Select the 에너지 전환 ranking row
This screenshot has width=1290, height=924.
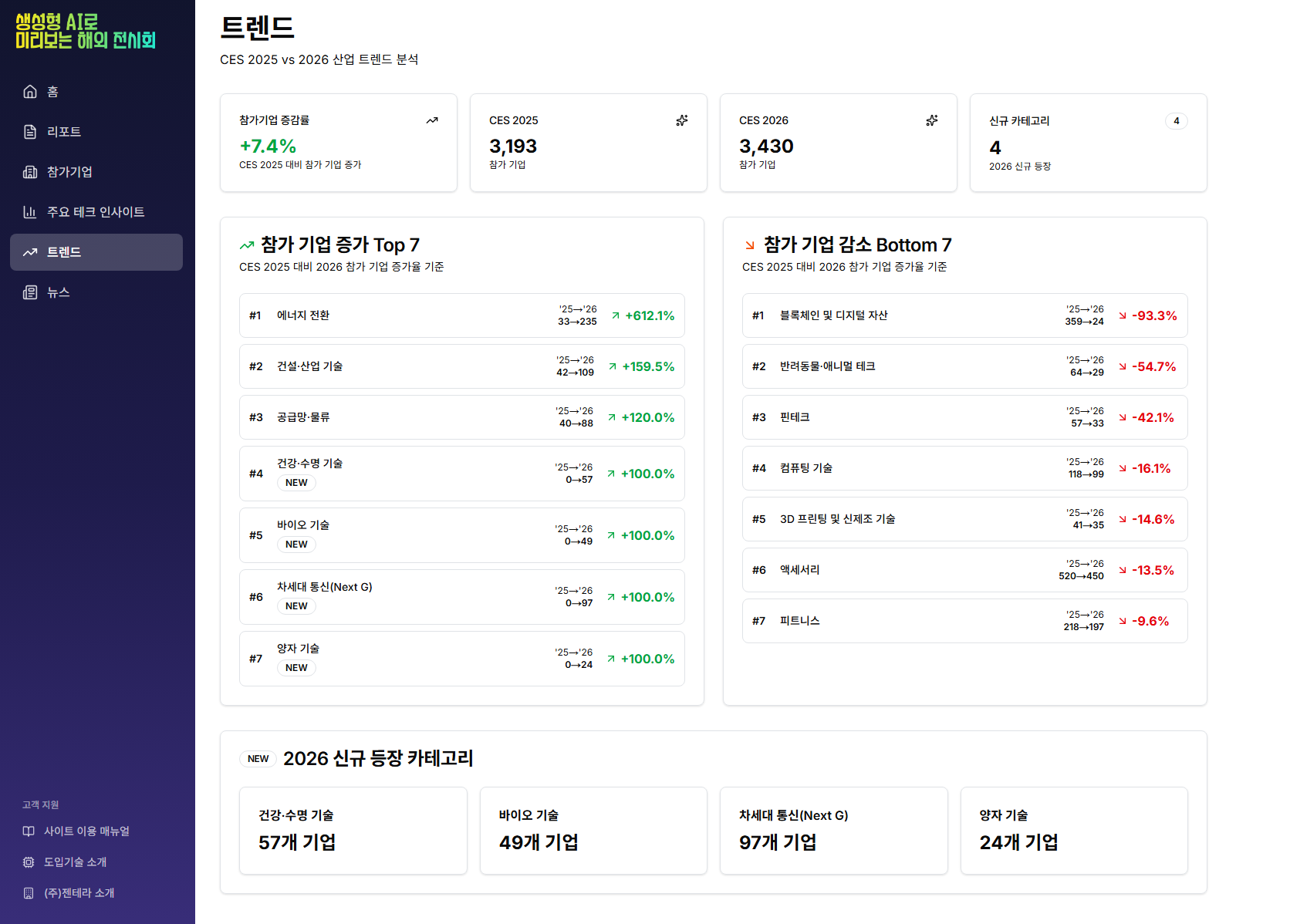[x=461, y=315]
